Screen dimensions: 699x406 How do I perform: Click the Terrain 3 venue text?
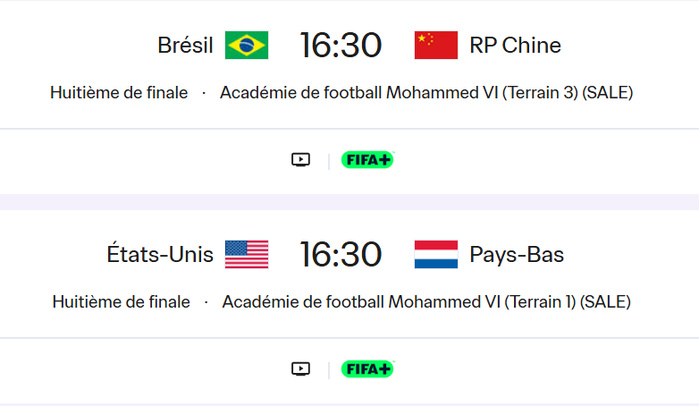coord(426,93)
